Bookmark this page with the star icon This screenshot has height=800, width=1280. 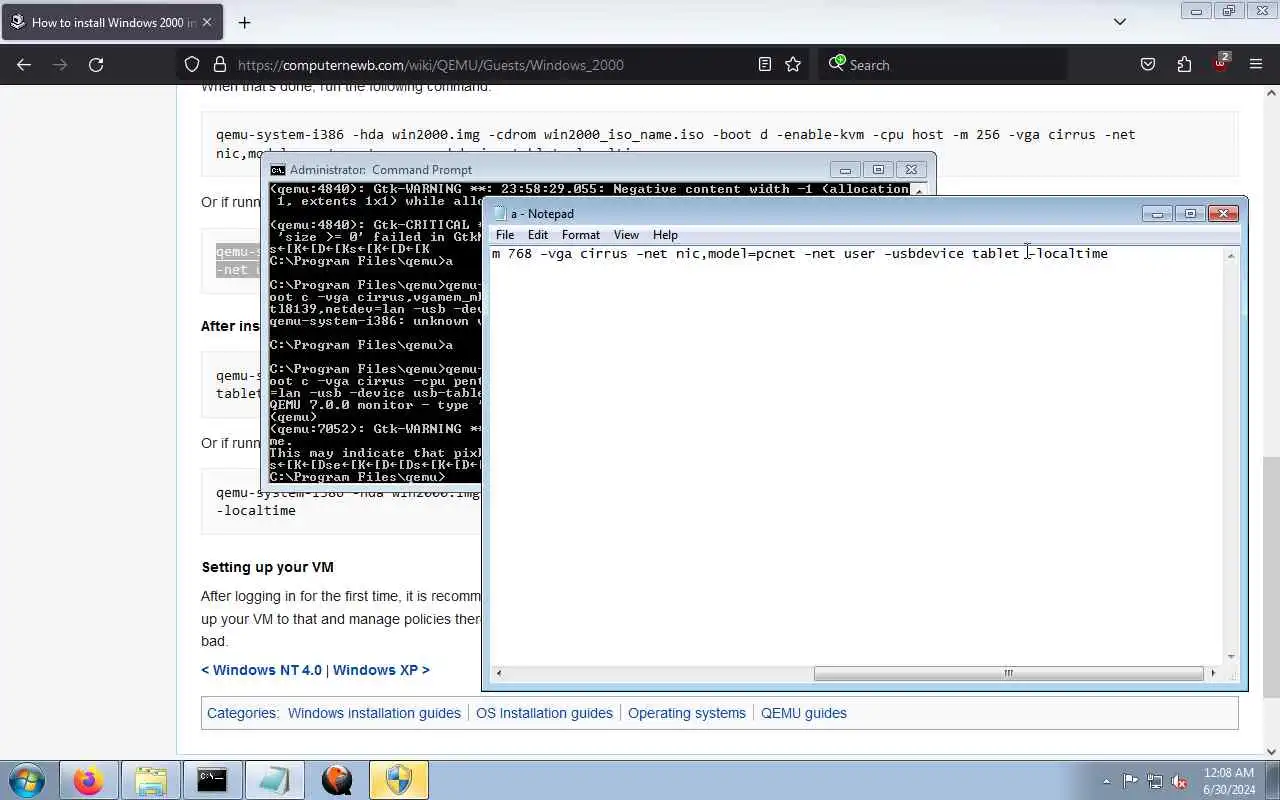[x=793, y=64]
